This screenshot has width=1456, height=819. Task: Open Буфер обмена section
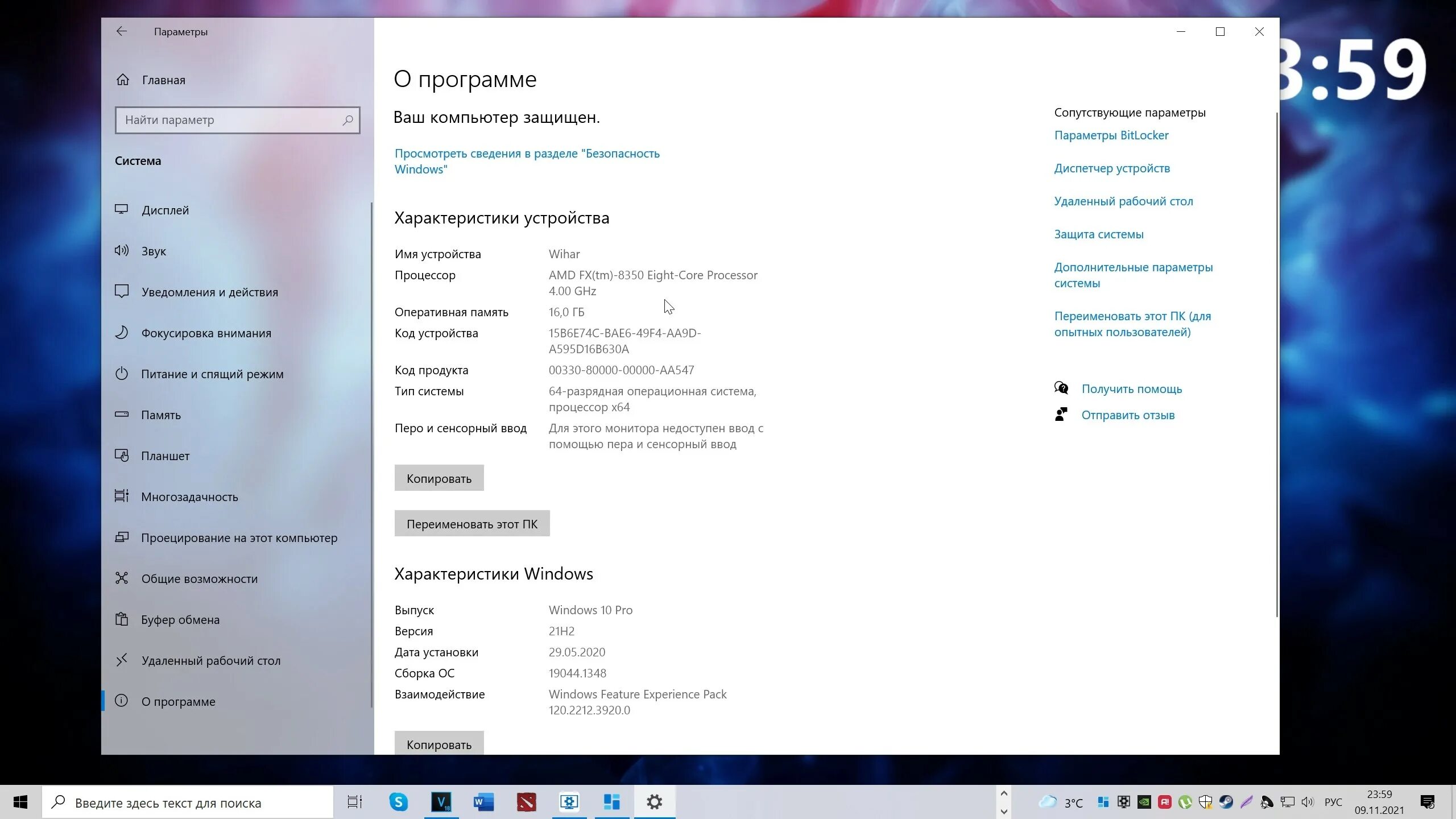[180, 620]
